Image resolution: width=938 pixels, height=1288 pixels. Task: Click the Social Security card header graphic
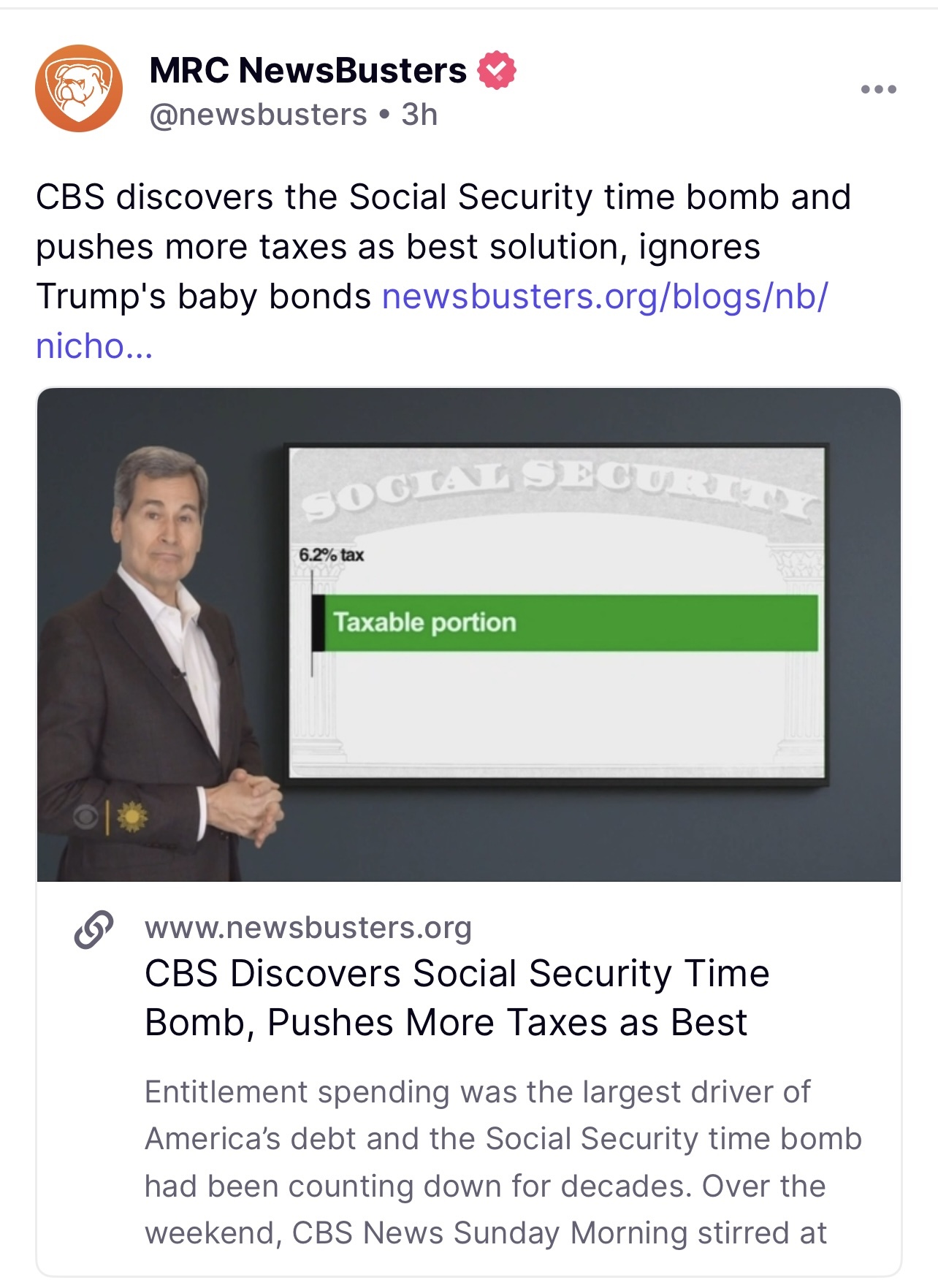click(558, 491)
